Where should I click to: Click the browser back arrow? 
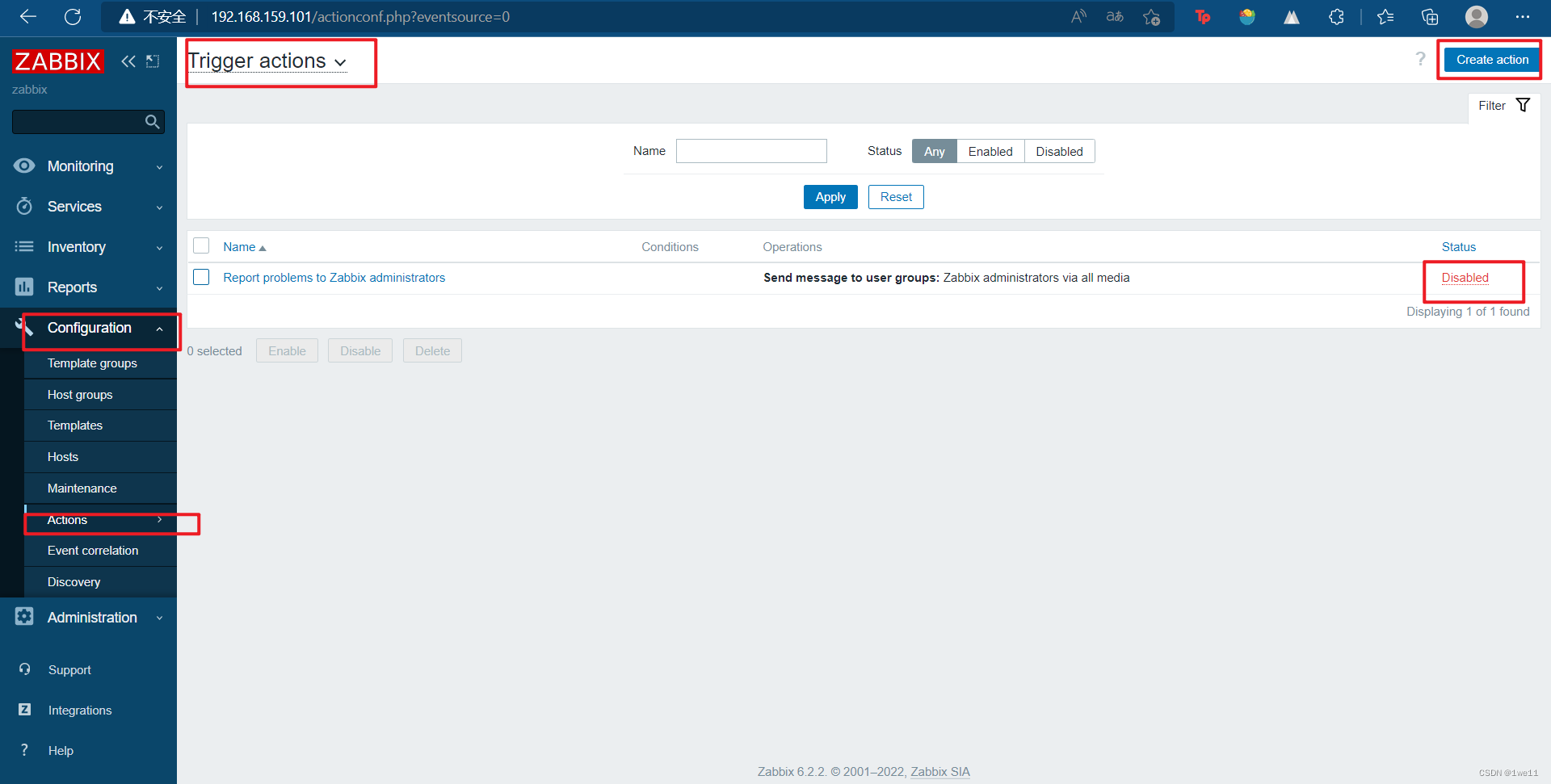(x=28, y=16)
